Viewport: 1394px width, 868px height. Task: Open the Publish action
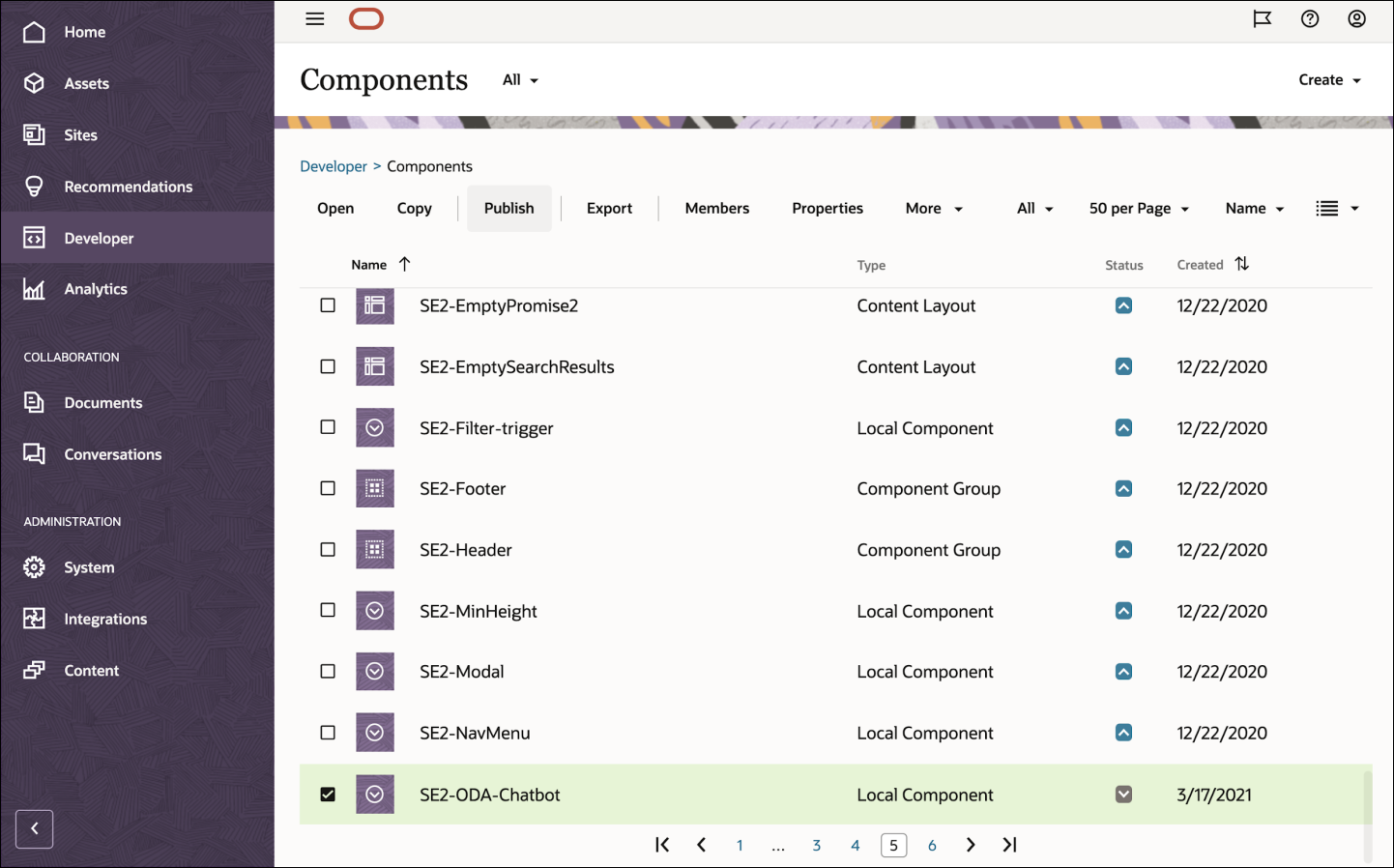click(508, 208)
